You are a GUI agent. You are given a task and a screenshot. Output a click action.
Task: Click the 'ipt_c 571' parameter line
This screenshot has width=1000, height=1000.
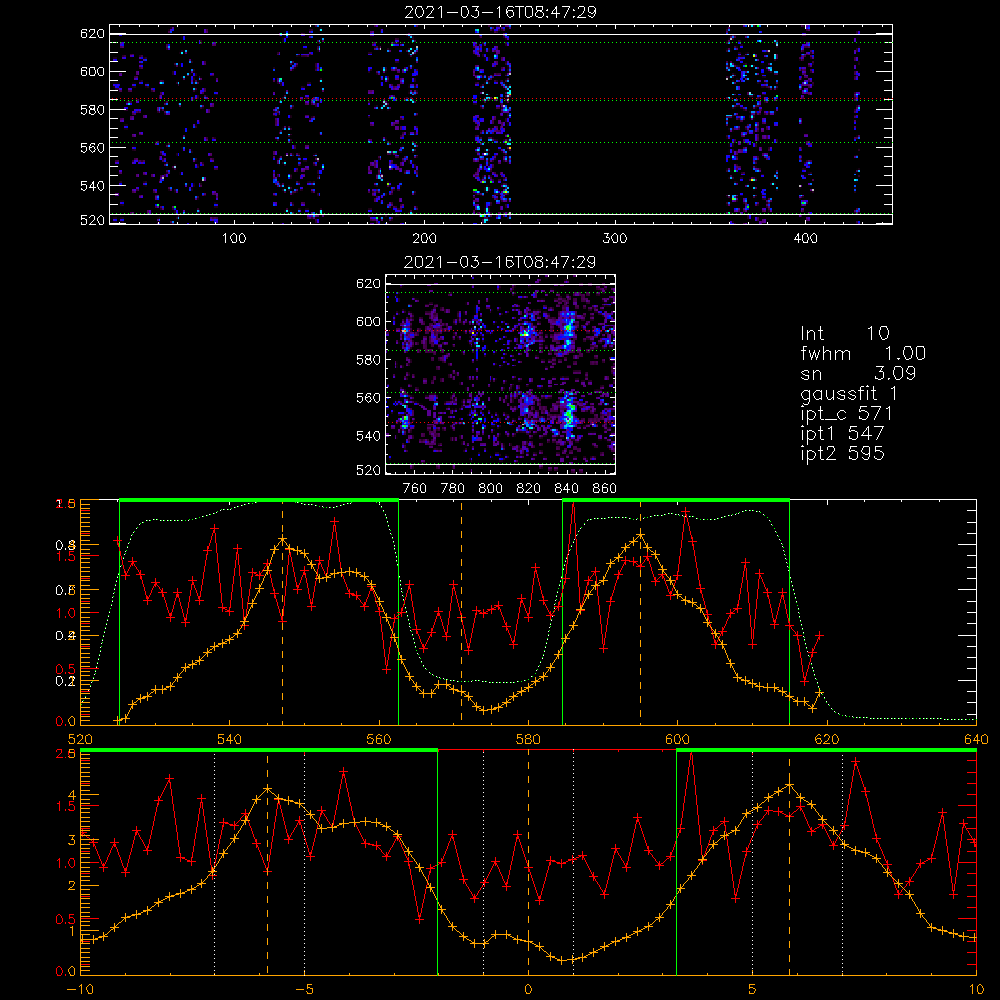point(846,414)
